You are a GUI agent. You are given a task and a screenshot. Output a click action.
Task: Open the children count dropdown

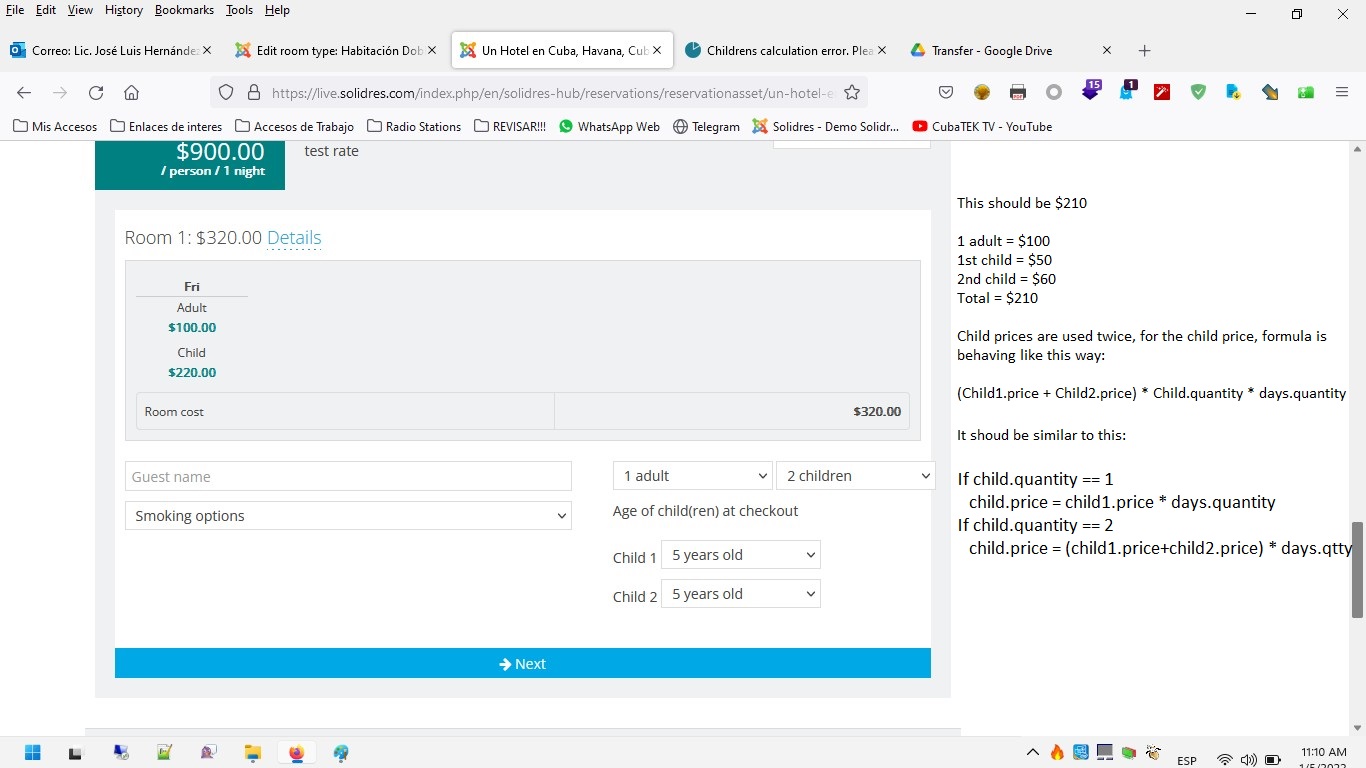coord(856,476)
